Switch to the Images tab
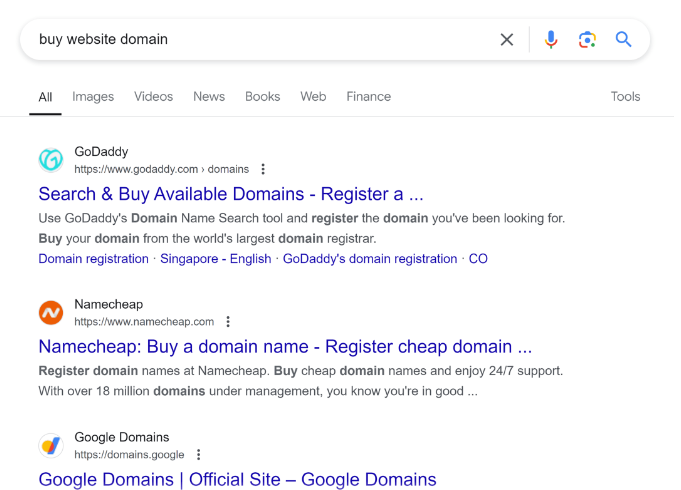The width and height of the screenshot is (681, 490). 93,97
